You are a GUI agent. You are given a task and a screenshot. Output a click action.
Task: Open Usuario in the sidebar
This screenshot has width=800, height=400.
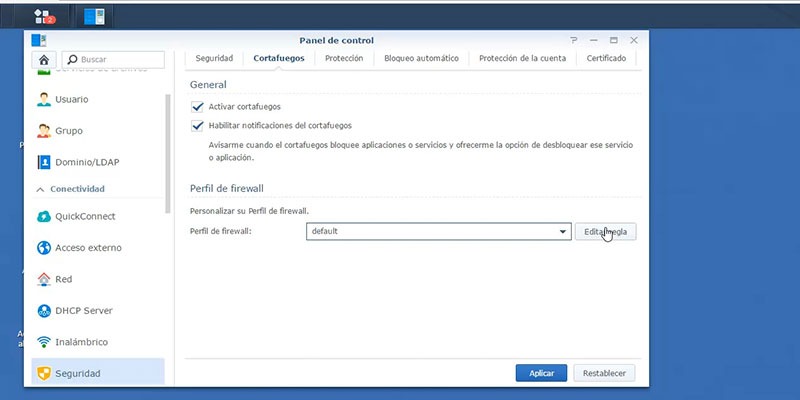click(x=98, y=99)
